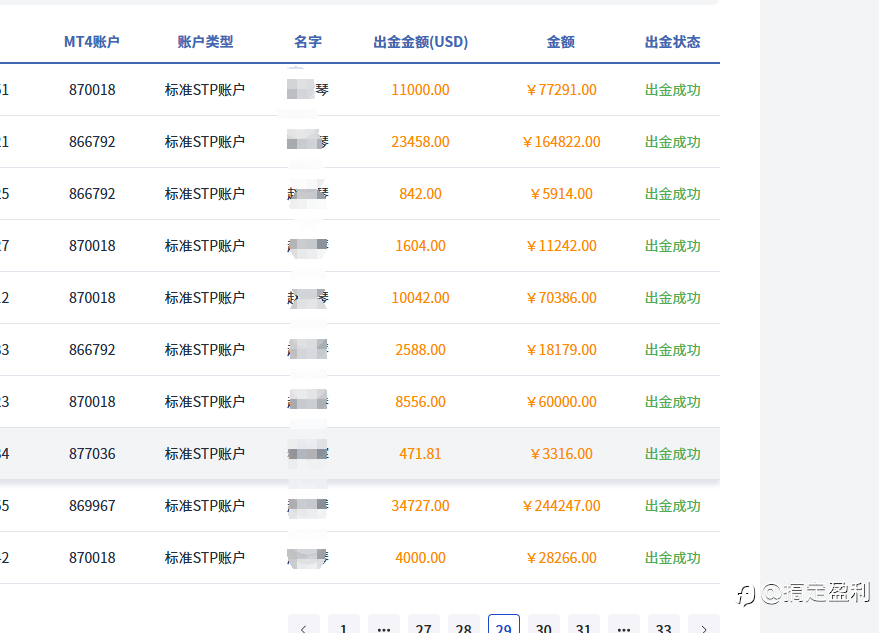Click the 账户类型 column header
This screenshot has width=879, height=633.
[x=205, y=42]
